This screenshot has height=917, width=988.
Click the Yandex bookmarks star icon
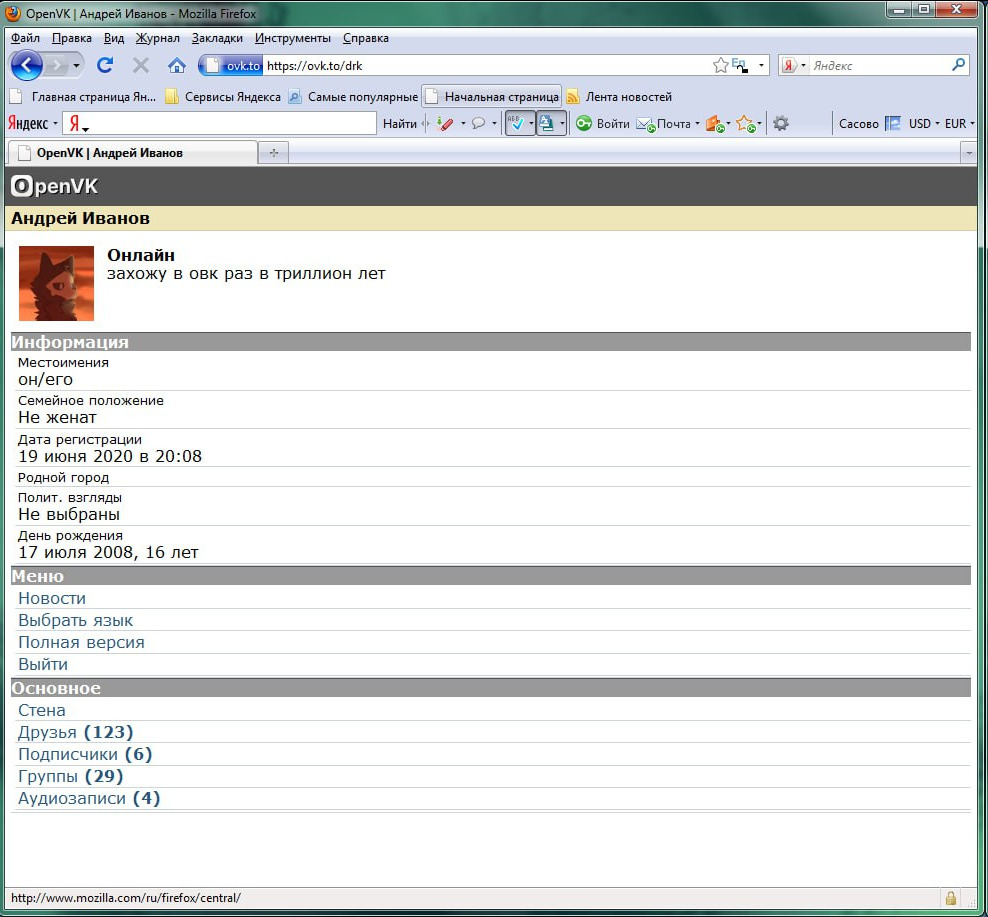(745, 124)
